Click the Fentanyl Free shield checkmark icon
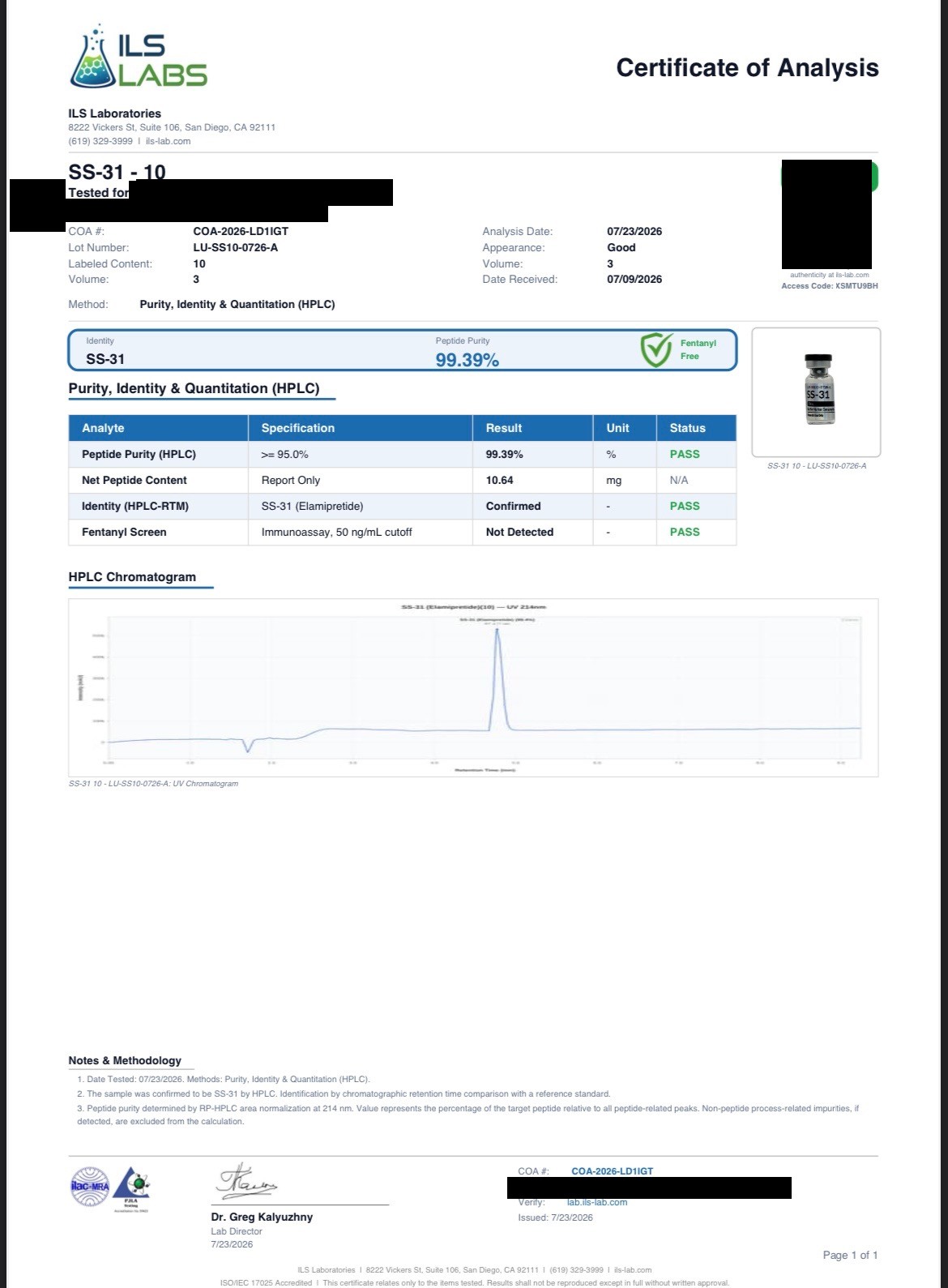 click(x=656, y=349)
